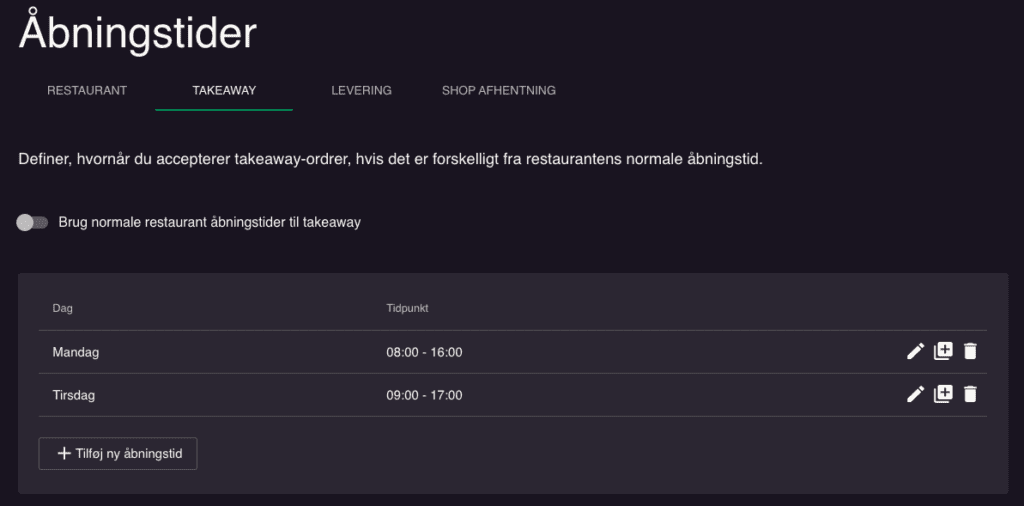
Task: Edit the Tirsdag opening time
Action: tap(916, 394)
